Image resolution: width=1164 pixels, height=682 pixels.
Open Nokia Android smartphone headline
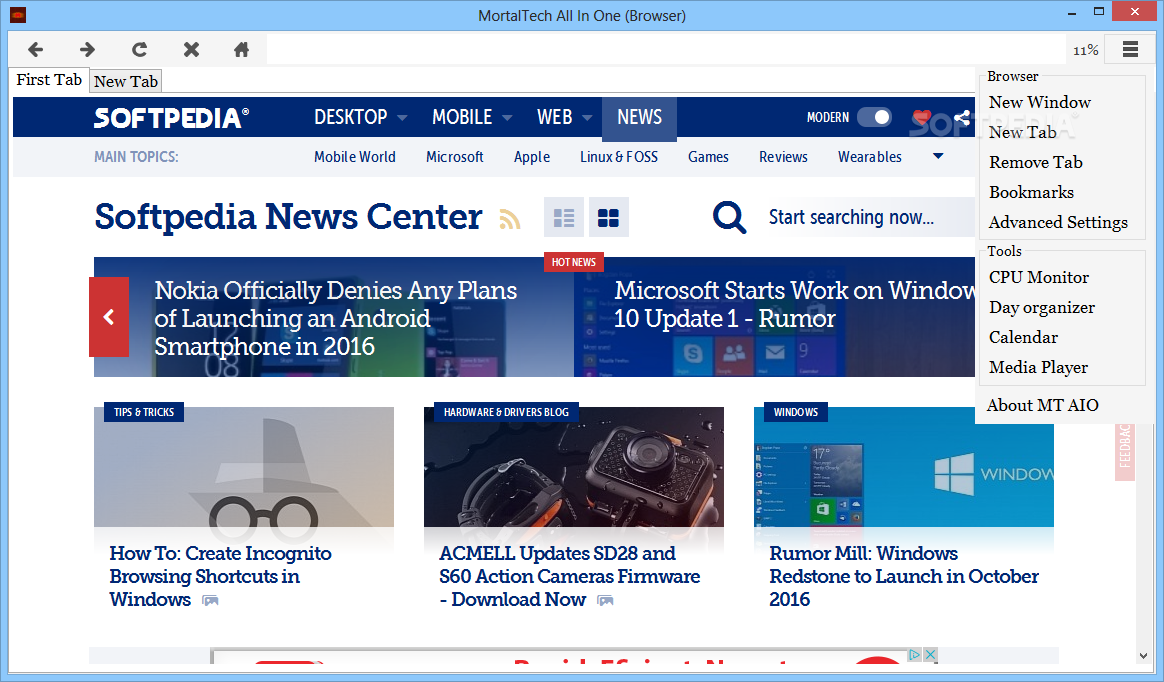coord(336,318)
